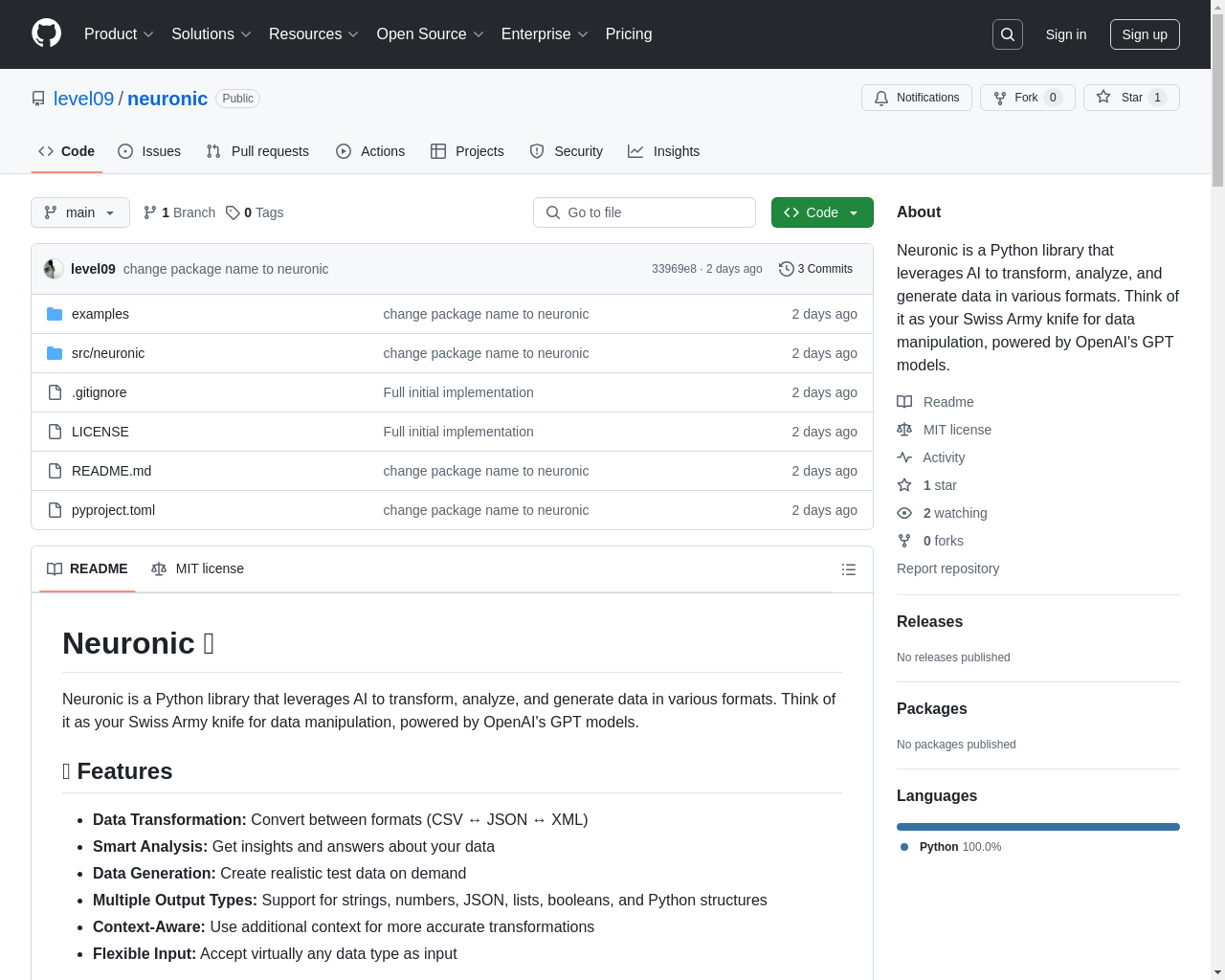This screenshot has width=1225, height=980.
Task: Click the GitHub logo in header
Action: tap(47, 33)
